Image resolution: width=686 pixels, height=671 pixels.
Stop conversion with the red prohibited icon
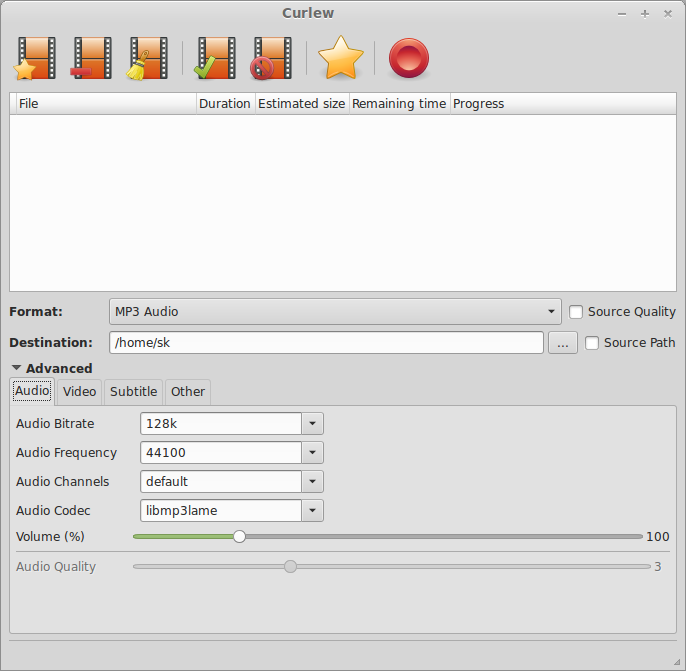tap(271, 58)
